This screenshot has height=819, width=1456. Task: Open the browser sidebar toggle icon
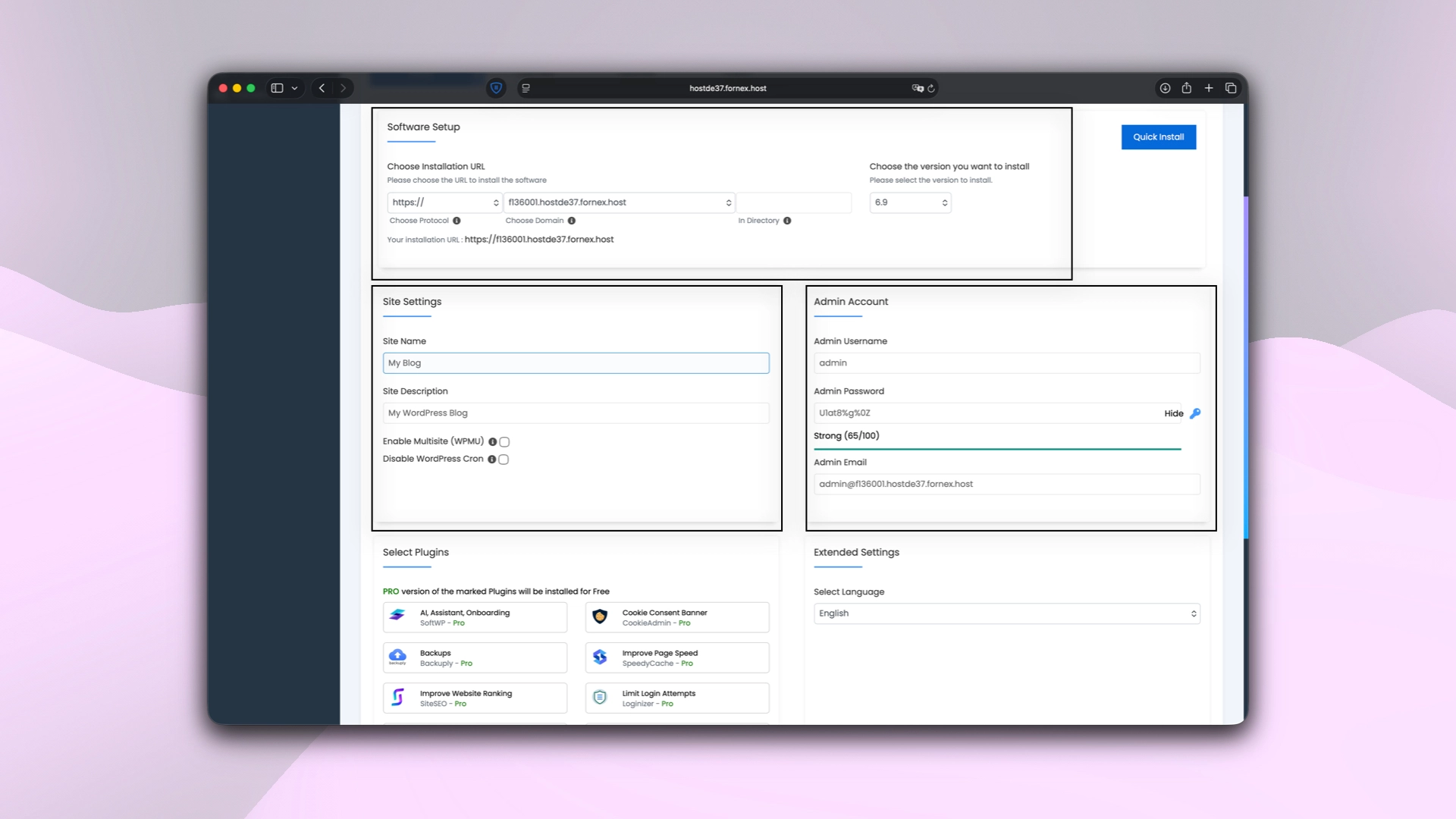click(x=276, y=87)
